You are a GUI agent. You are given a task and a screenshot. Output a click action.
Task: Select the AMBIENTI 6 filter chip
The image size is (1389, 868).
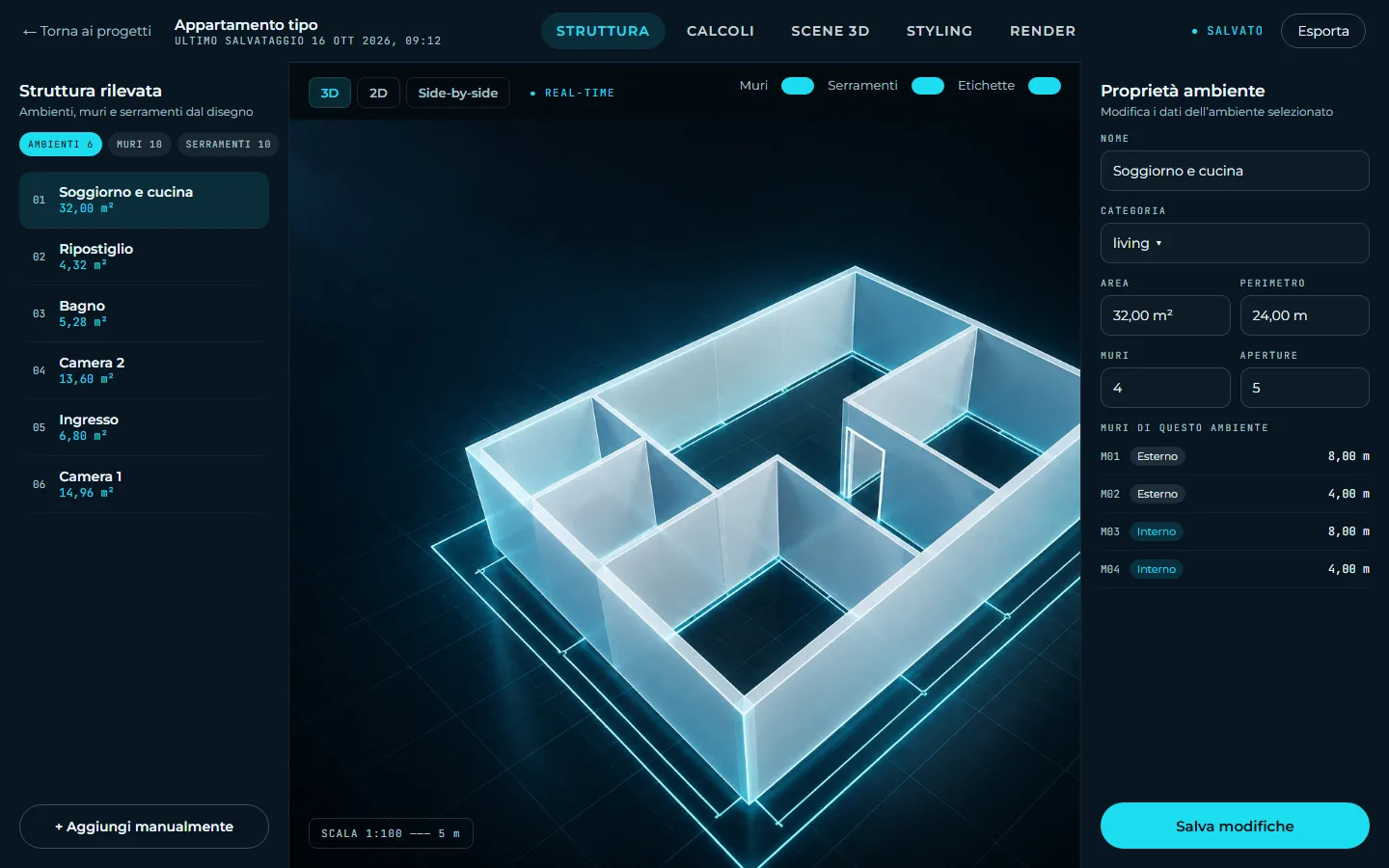61,144
